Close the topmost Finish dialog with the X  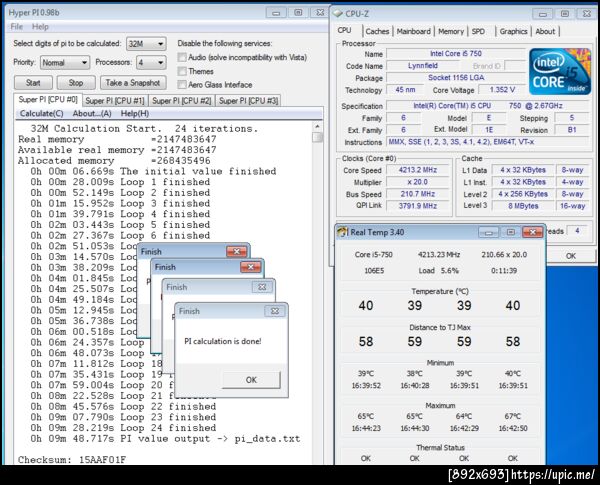[x=275, y=311]
